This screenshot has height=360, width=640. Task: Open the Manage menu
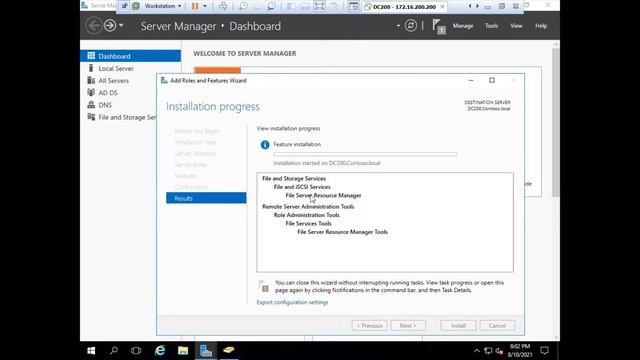(x=463, y=26)
